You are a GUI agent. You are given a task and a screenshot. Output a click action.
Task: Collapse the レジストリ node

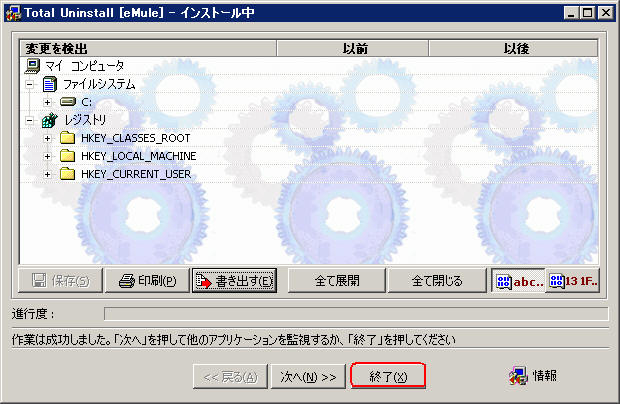coord(30,120)
